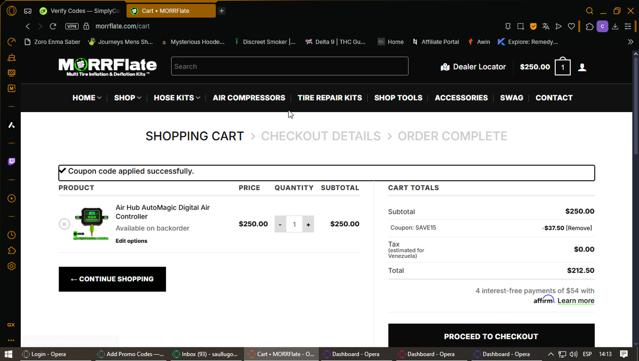Expand the SHOP menu dropdown
This screenshot has height=361, width=639.
pos(128,98)
